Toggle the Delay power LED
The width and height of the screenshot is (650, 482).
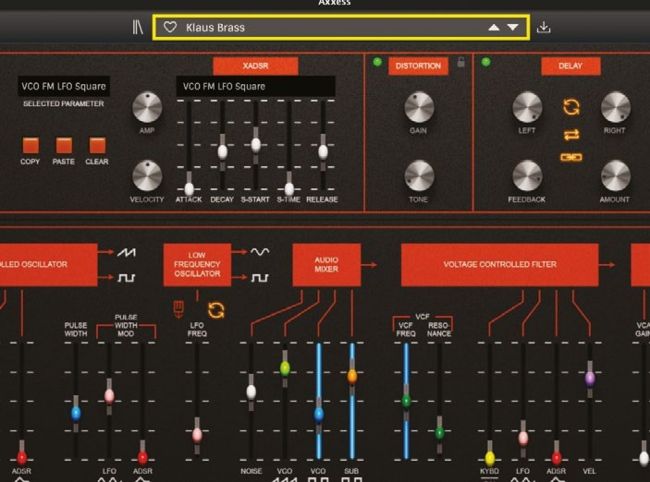487,63
